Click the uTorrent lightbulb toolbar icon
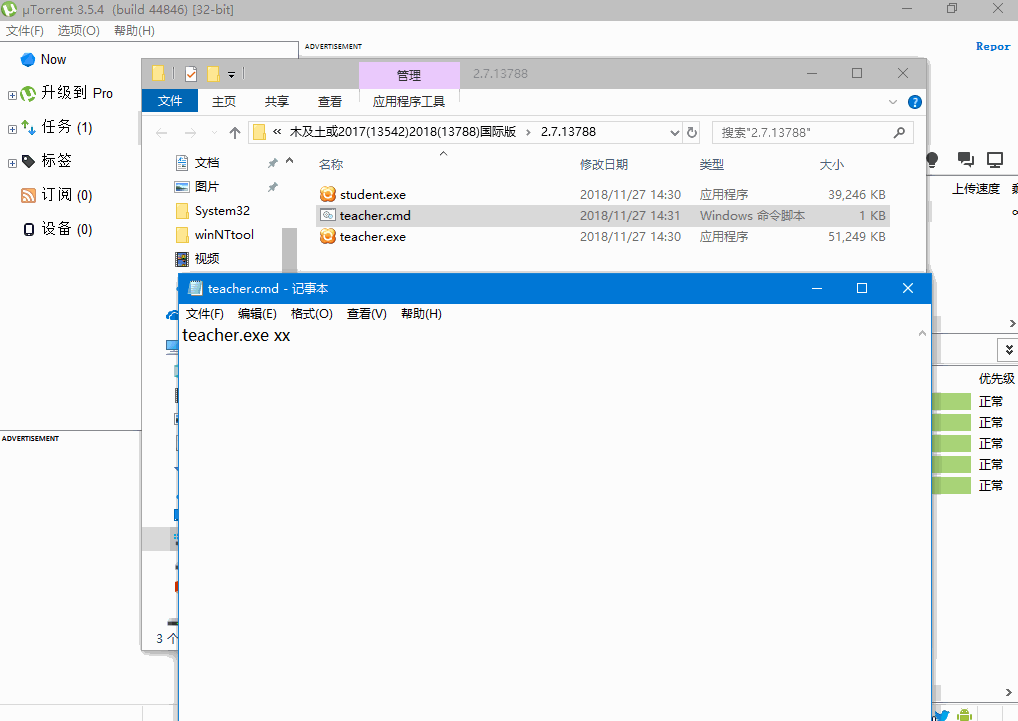This screenshot has height=721, width=1018. click(x=932, y=159)
